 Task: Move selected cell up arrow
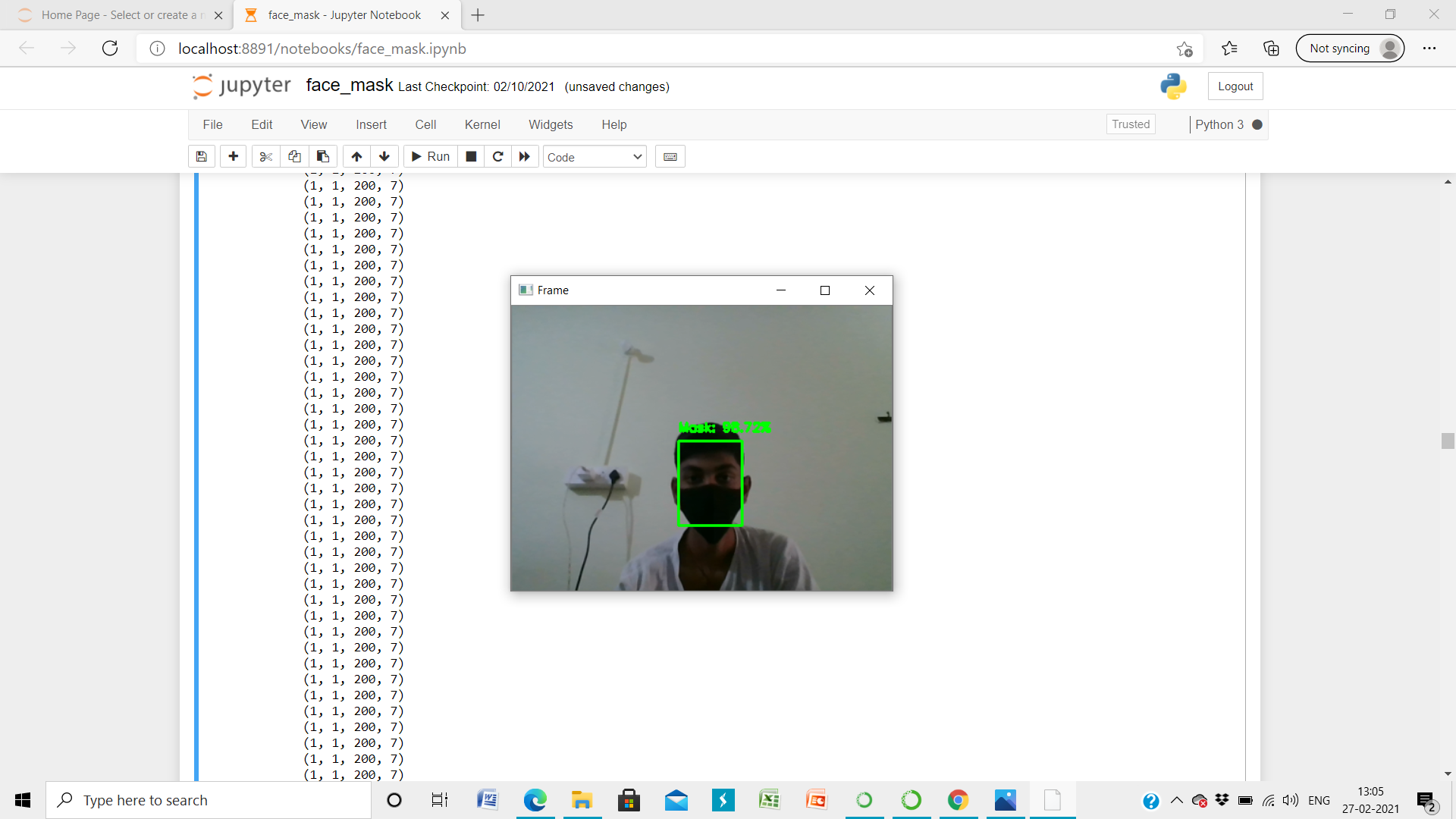[356, 156]
